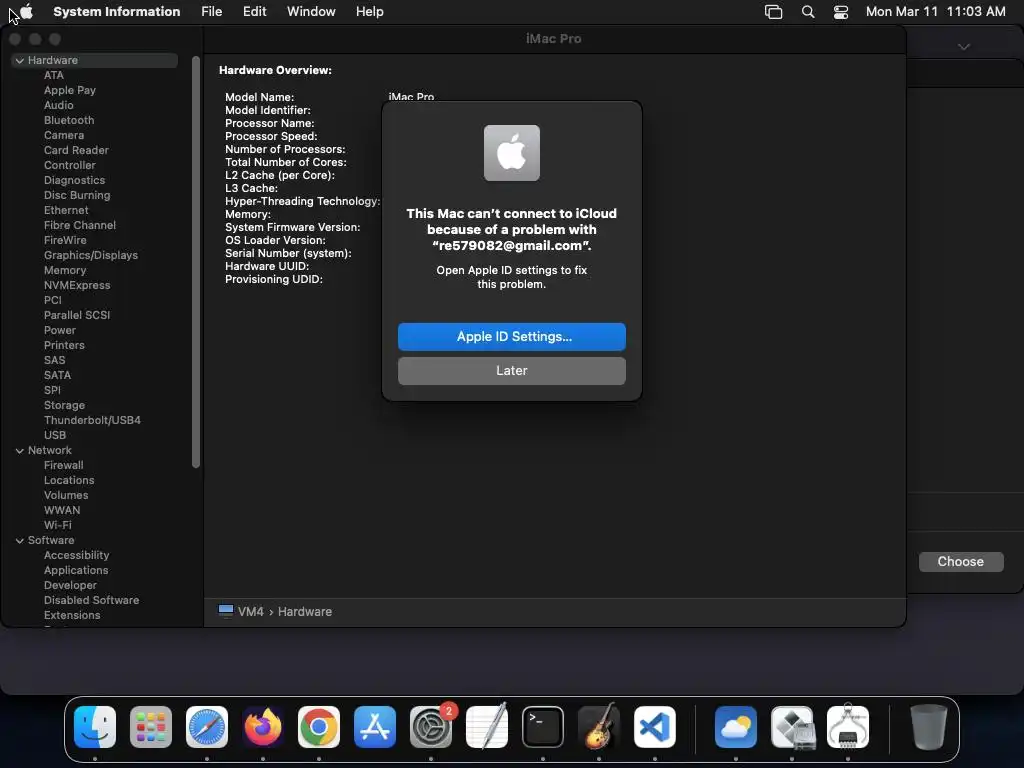1024x768 pixels.
Task: Open the Help menu
Action: click(370, 12)
